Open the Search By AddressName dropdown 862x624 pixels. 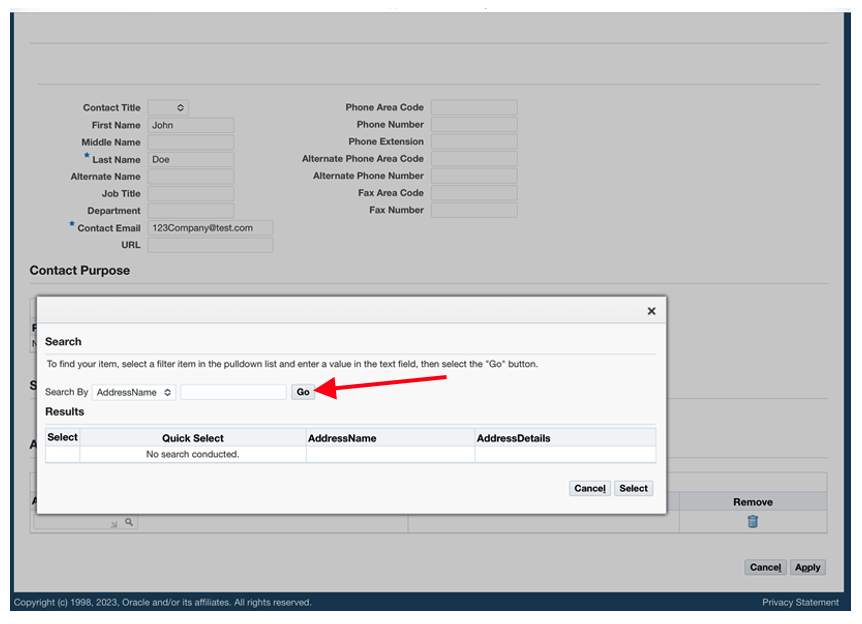click(x=134, y=392)
